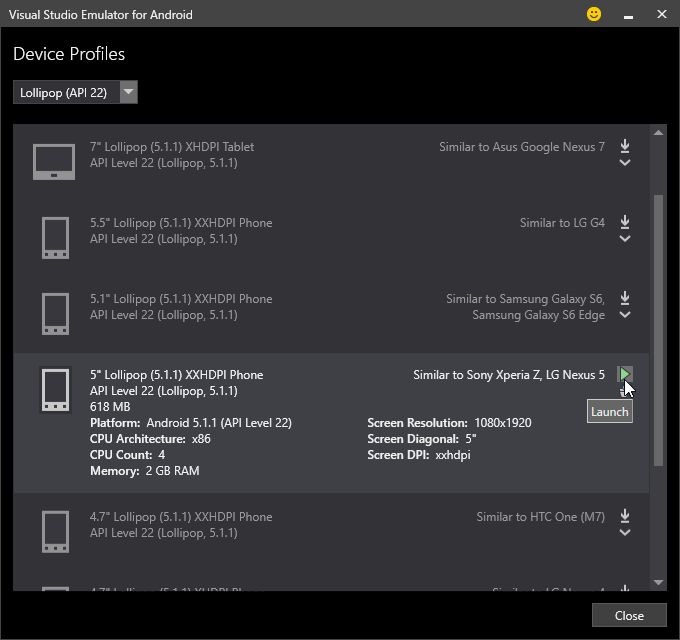
Task: Expand details for the 5.1" Galaxy S6 profile
Action: (625, 315)
